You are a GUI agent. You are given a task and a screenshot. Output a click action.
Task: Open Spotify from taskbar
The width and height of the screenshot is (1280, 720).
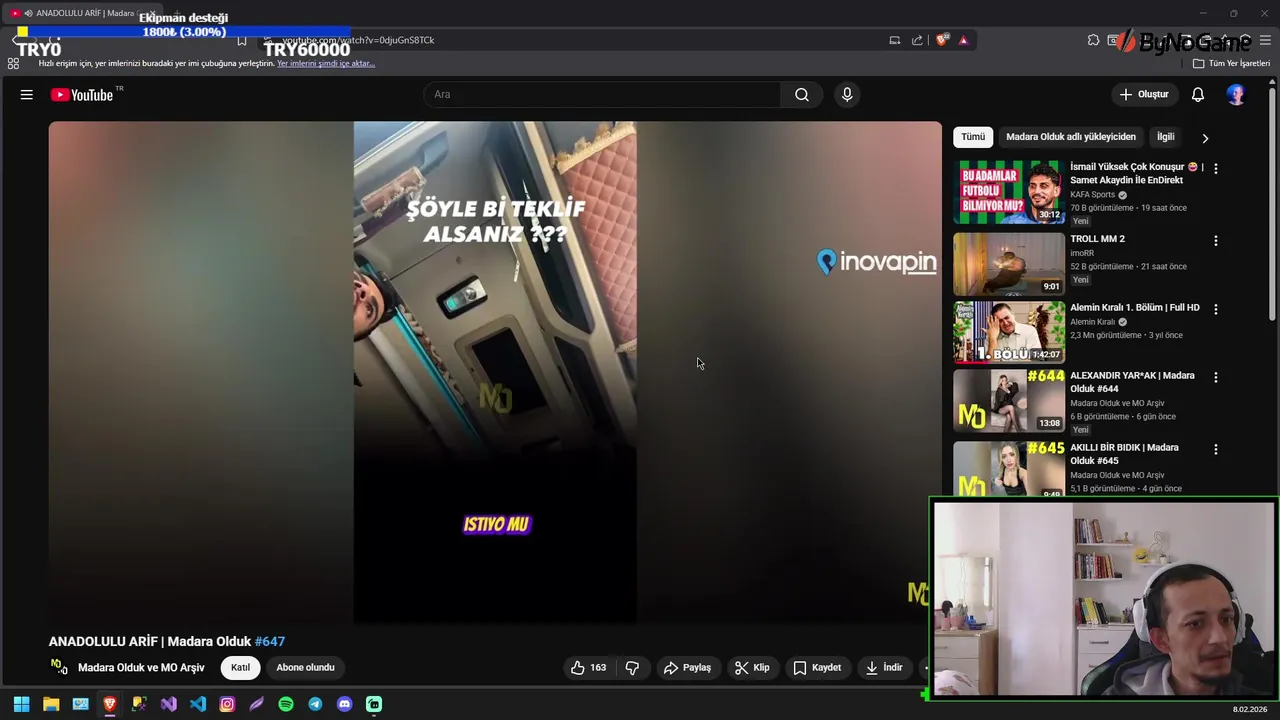click(286, 704)
